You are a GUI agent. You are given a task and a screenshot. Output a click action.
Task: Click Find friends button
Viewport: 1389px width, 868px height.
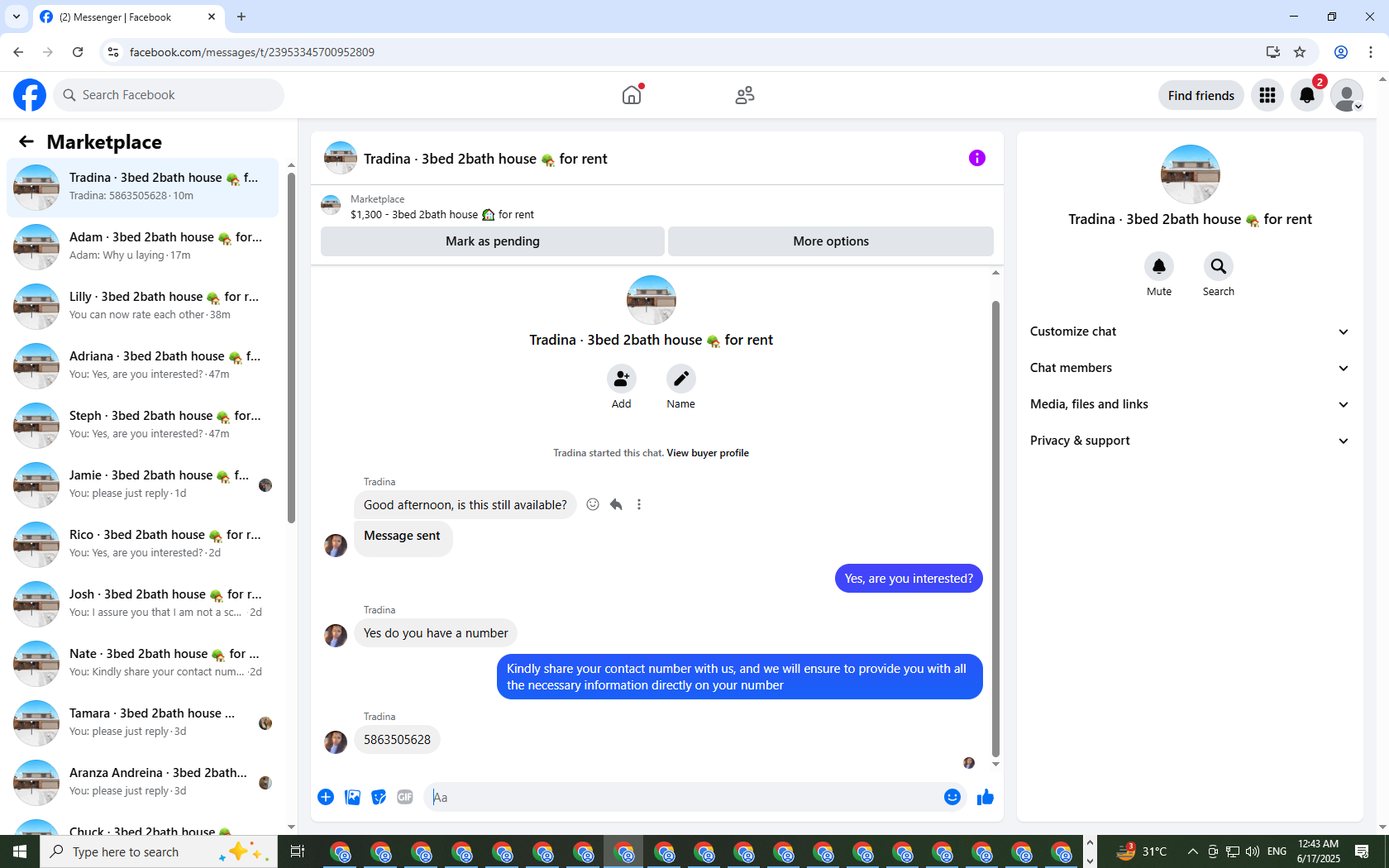pyautogui.click(x=1201, y=95)
